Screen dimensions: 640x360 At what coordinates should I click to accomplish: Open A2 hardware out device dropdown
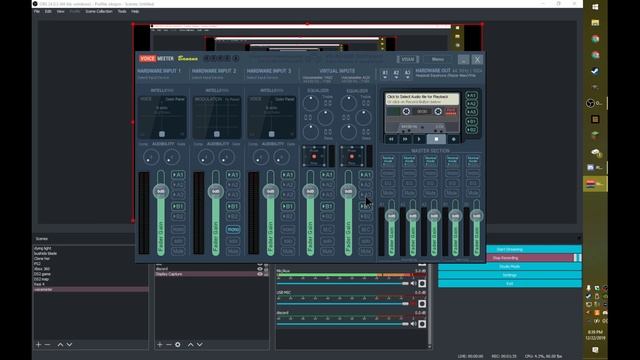(x=396, y=74)
